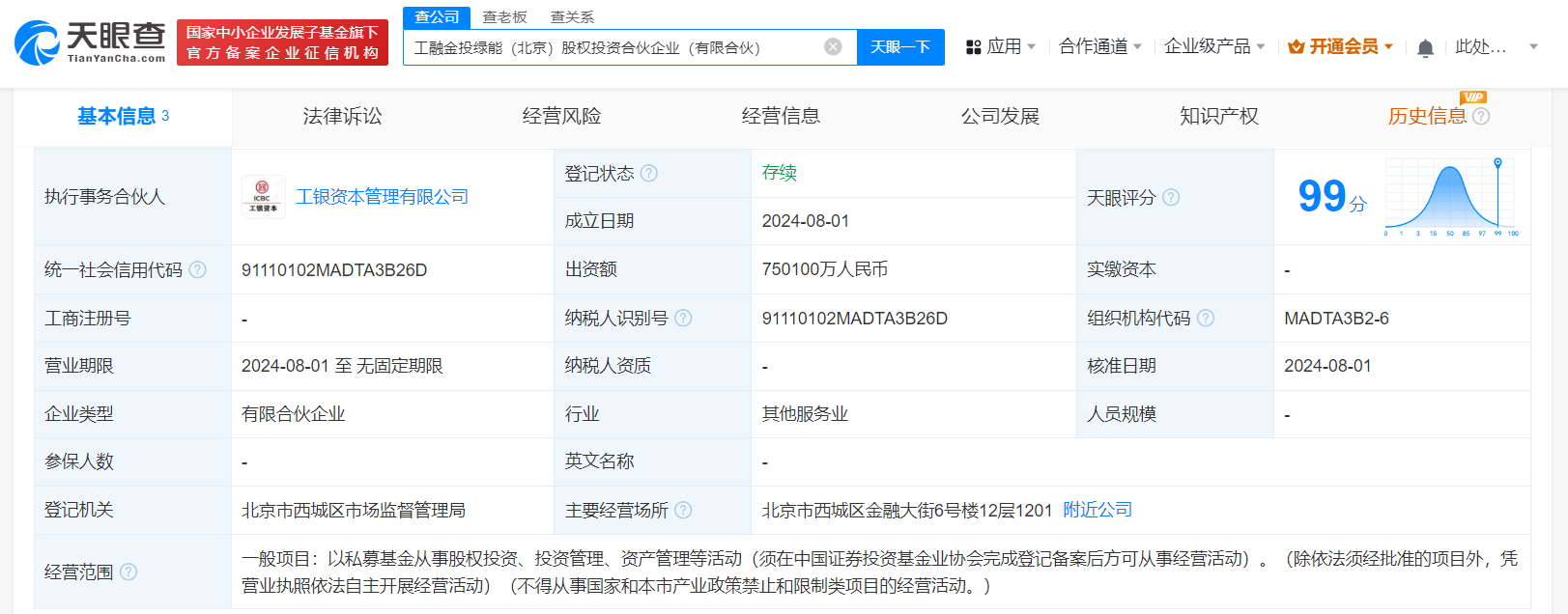Viewport: 1568px width, 614px height.
Task: Click the taxpayer ID 91110102MADTA3B26D under 纳税人识别号
Action: (855, 318)
